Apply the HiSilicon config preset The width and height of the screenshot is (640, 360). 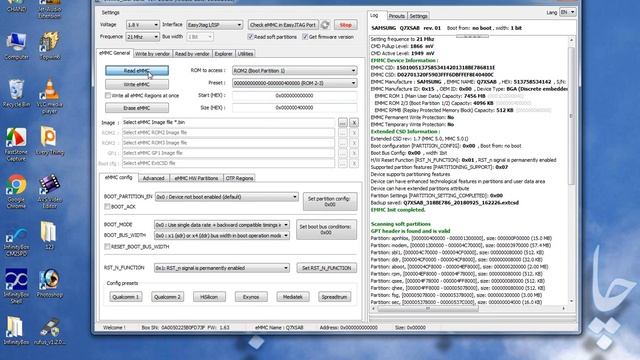pos(209,297)
